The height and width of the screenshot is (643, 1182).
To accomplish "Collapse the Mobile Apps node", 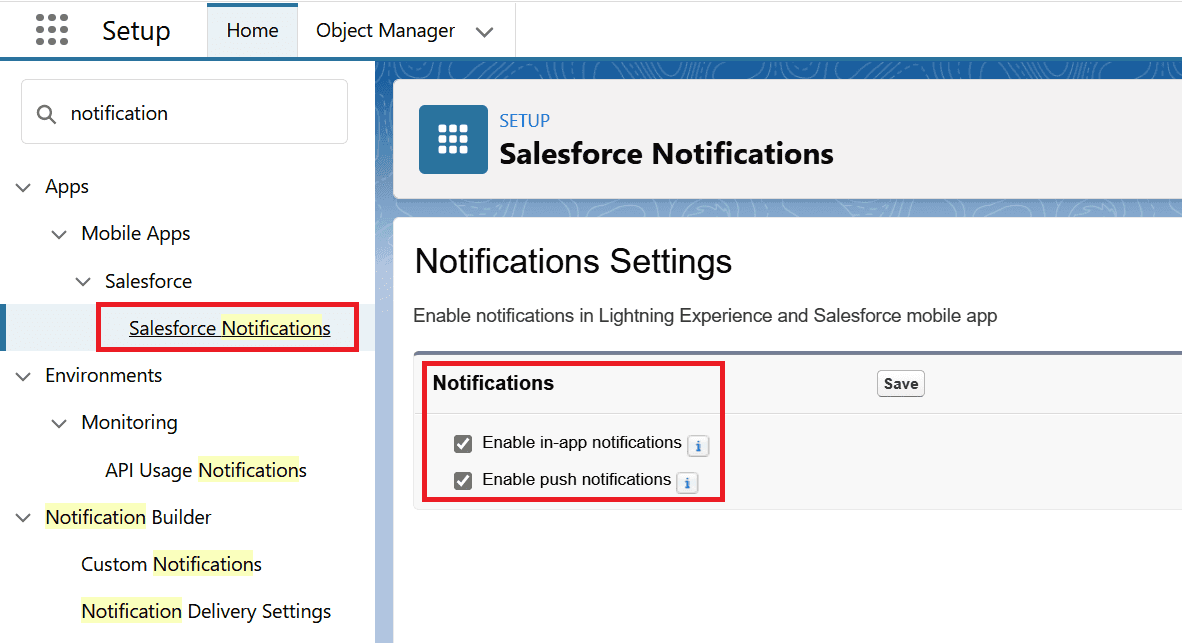I will tap(59, 234).
